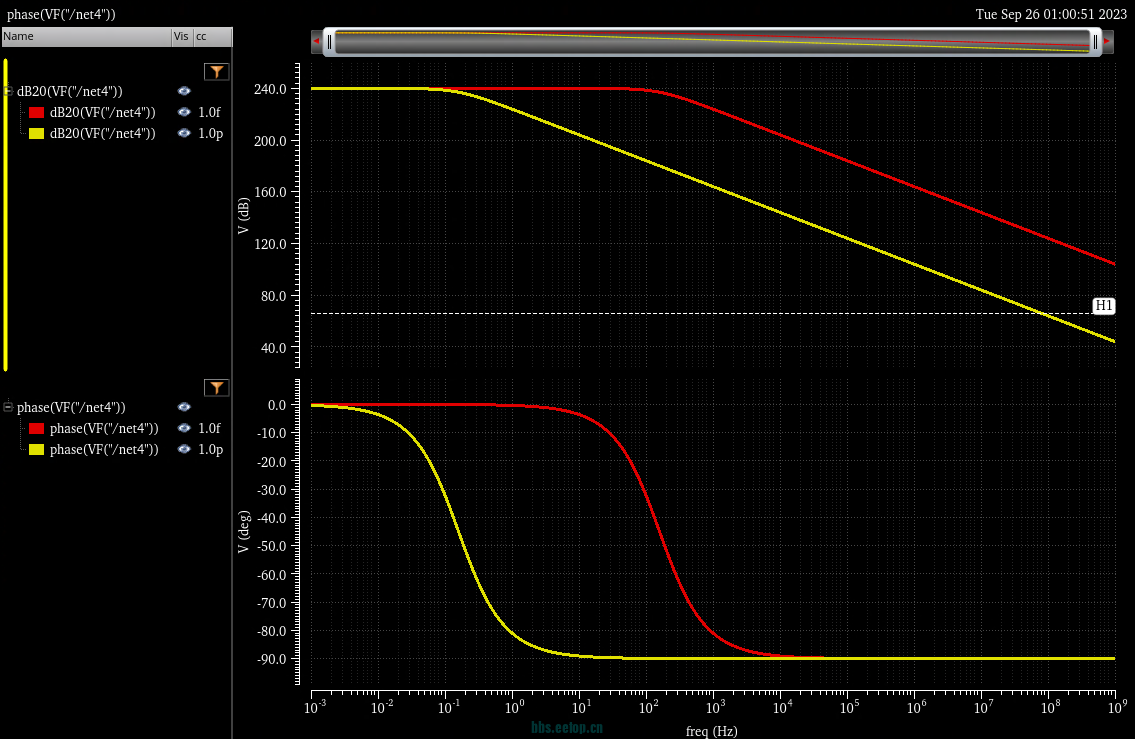Click the cc column header
The width and height of the screenshot is (1135, 739).
pyautogui.click(x=213, y=36)
